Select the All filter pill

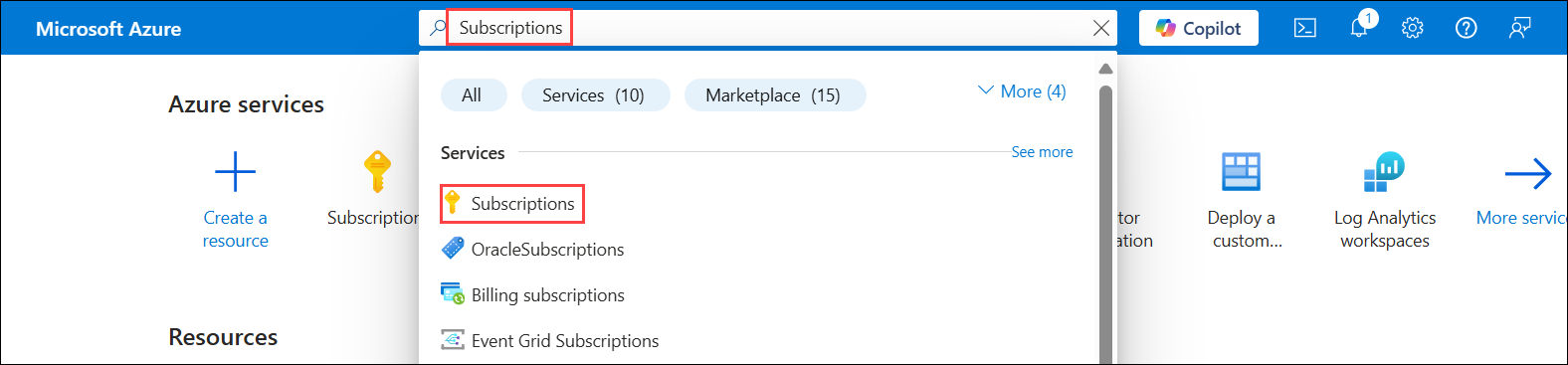472,95
